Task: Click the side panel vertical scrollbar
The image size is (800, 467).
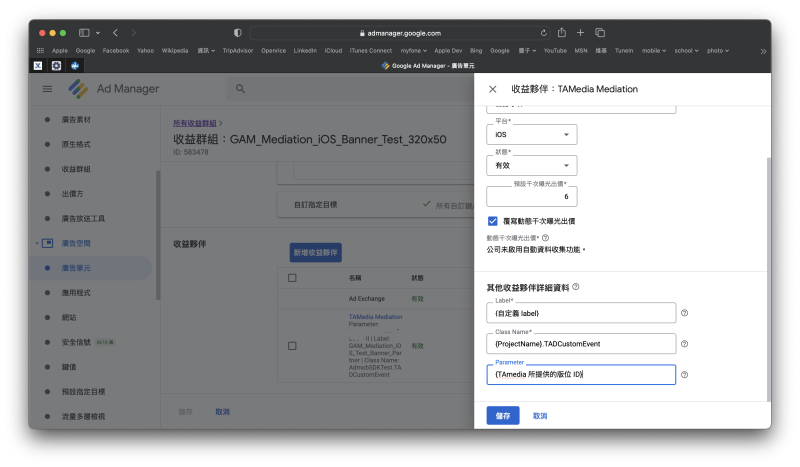Action: click(x=768, y=278)
